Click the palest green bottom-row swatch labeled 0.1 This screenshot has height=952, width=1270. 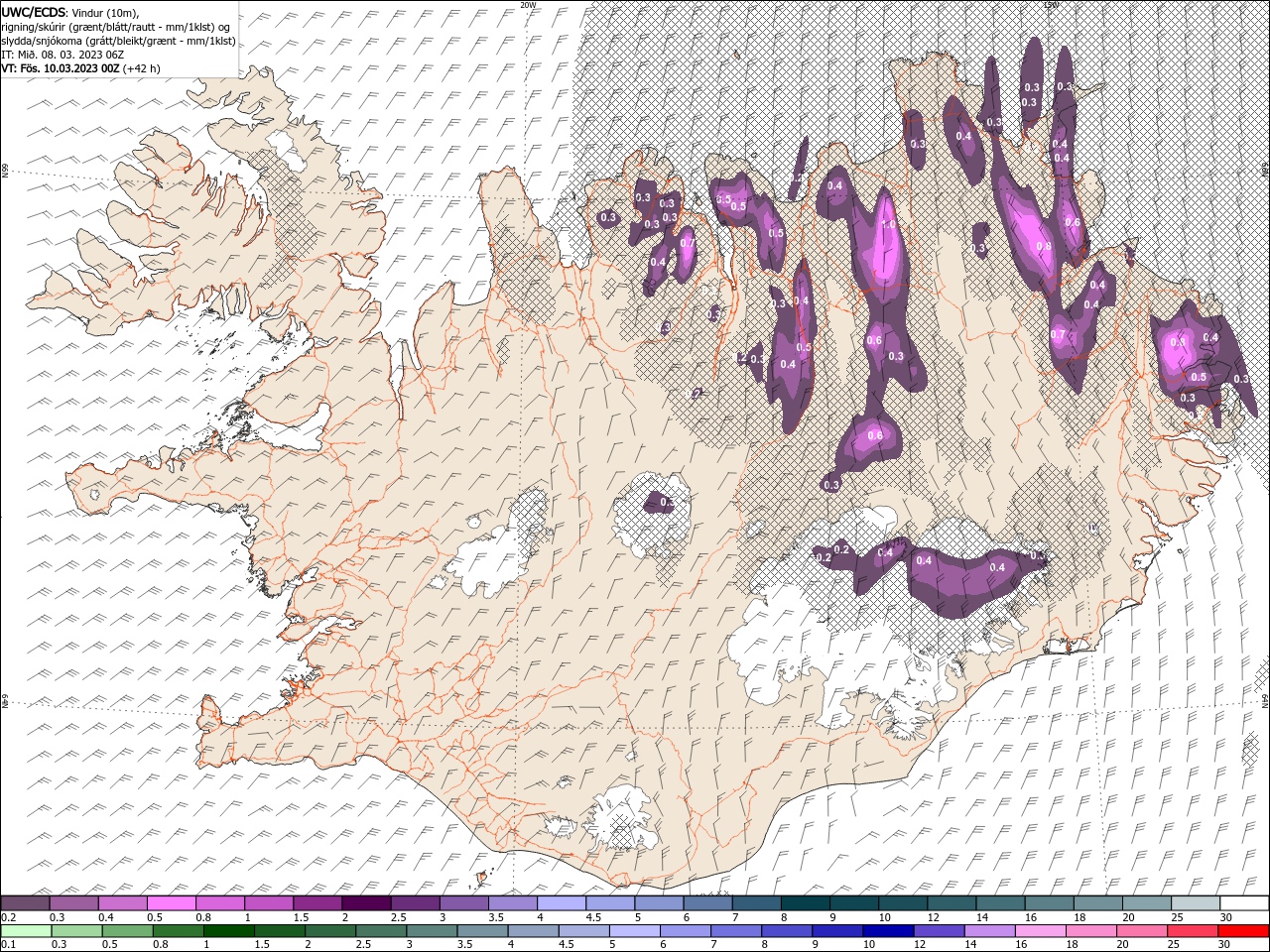coord(25,931)
